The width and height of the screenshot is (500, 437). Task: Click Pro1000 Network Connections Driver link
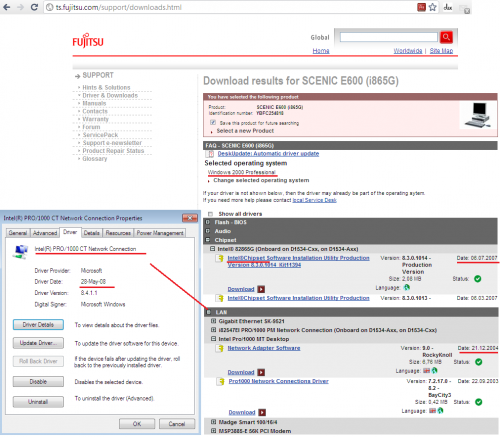pyautogui.click(x=278, y=381)
